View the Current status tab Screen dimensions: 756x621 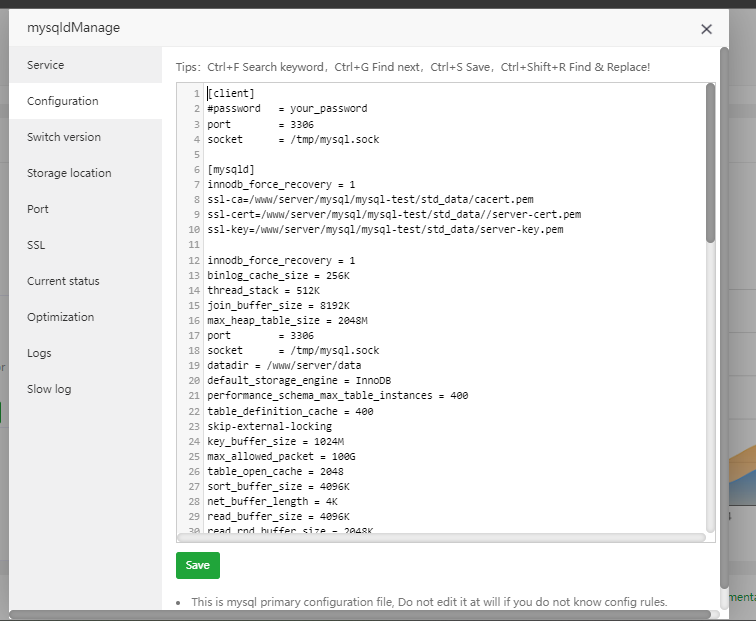pos(63,281)
